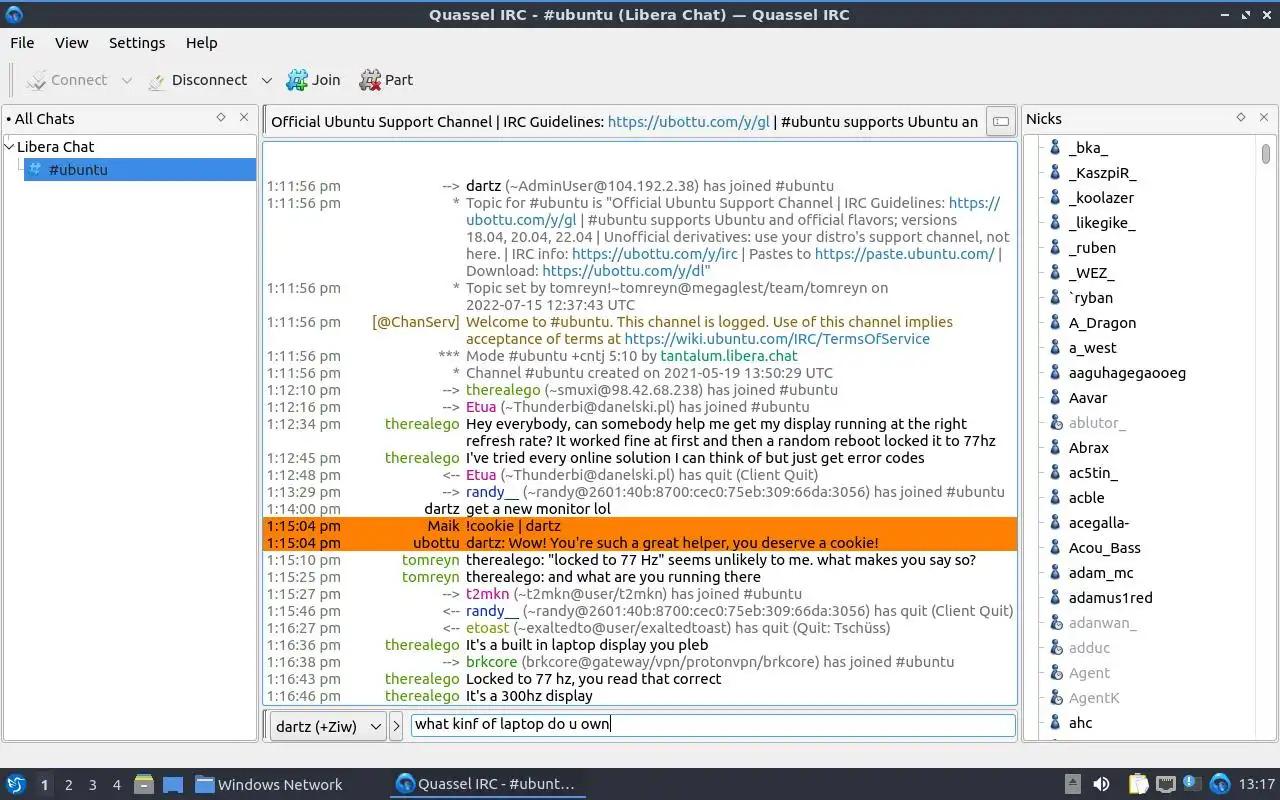Click the clipboard manager tray icon
1280x800 pixels.
[1138, 784]
